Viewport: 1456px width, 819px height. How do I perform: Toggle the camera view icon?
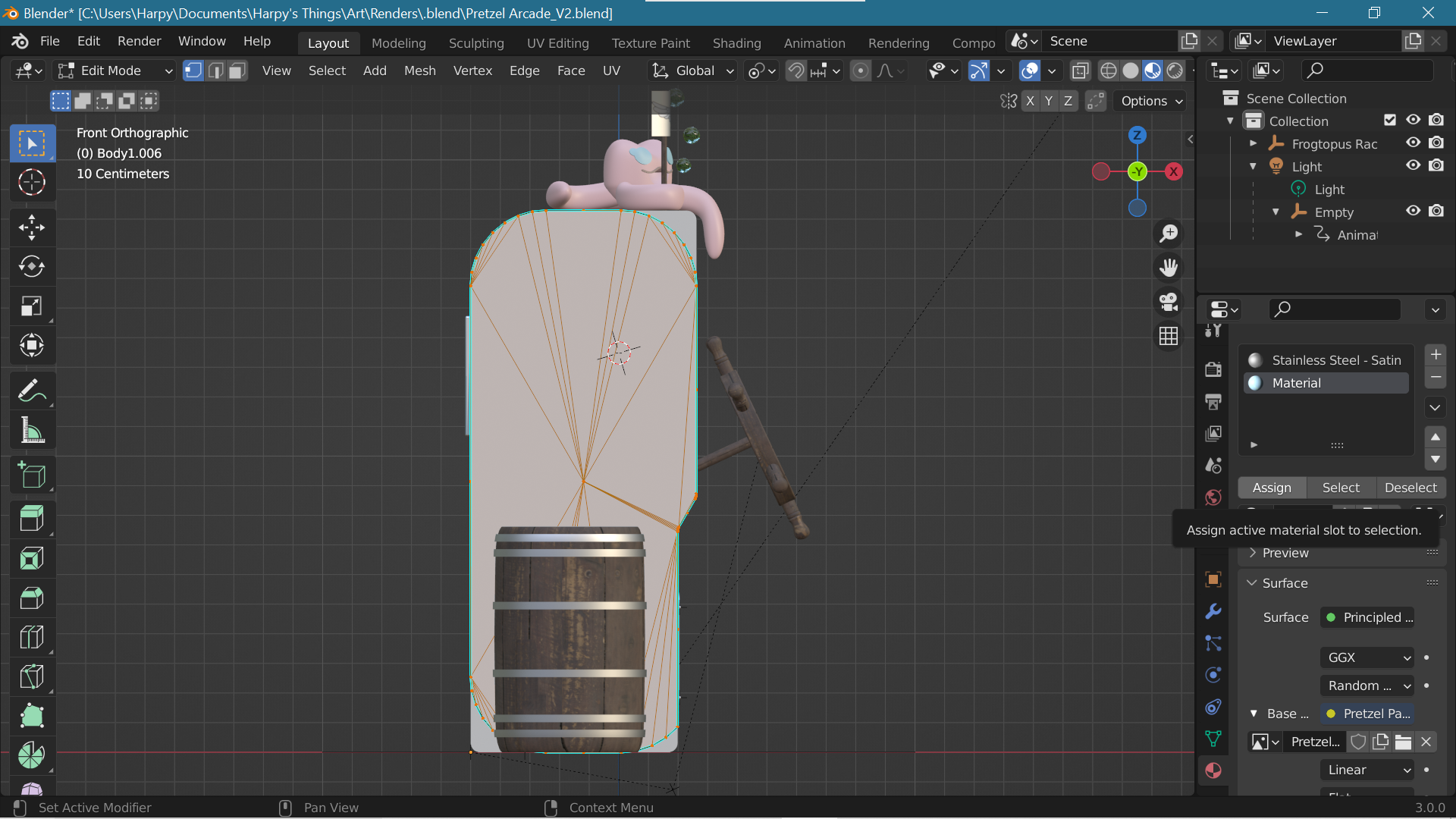pyautogui.click(x=1169, y=302)
